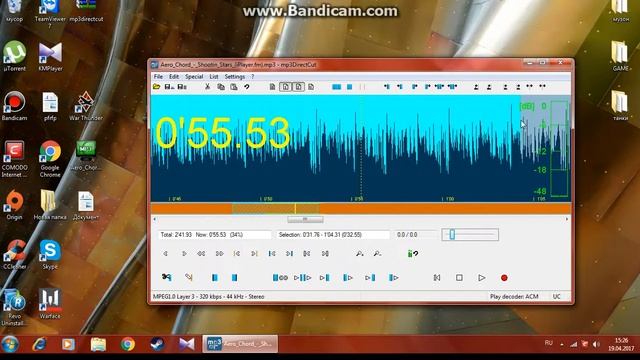Click mp3DirectCut taskbar button
Image resolution: width=640 pixels, height=360 pixels.
click(x=240, y=344)
